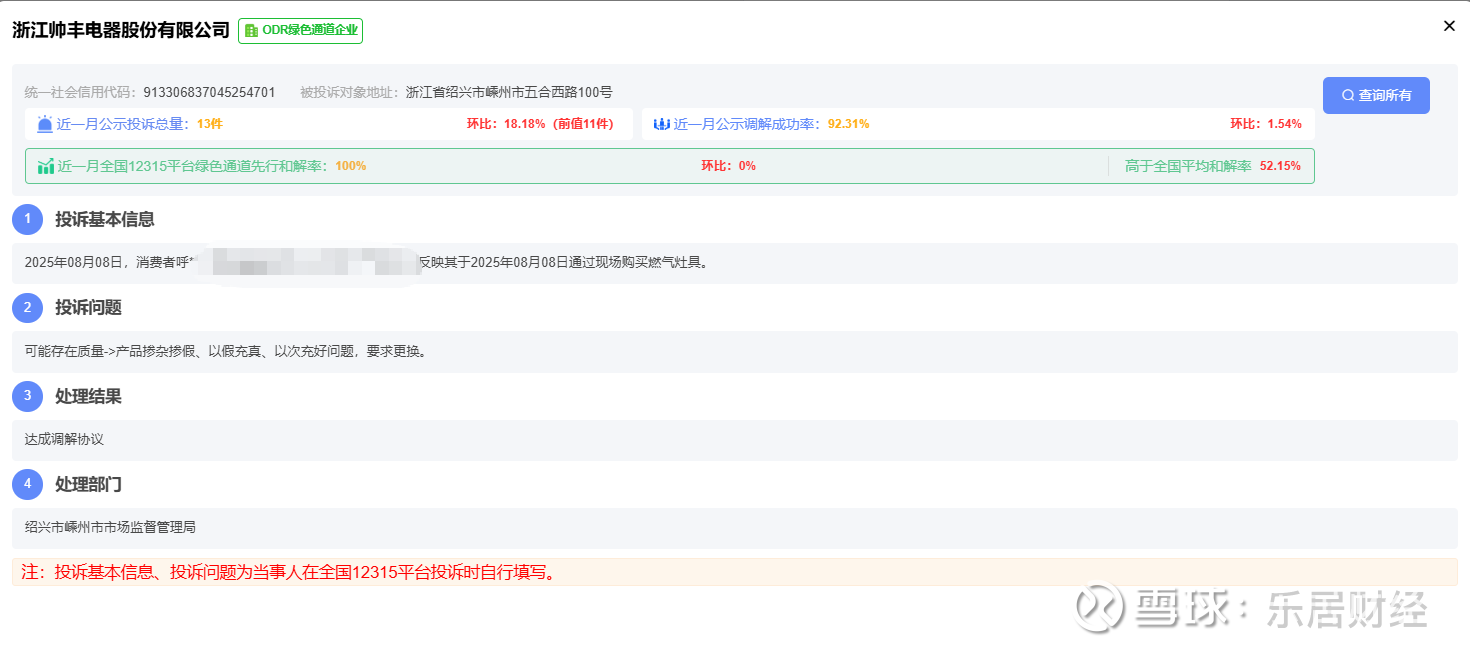This screenshot has height=654, width=1470.
Task: Click mediation success rate 92.31%
Action: (x=848, y=124)
